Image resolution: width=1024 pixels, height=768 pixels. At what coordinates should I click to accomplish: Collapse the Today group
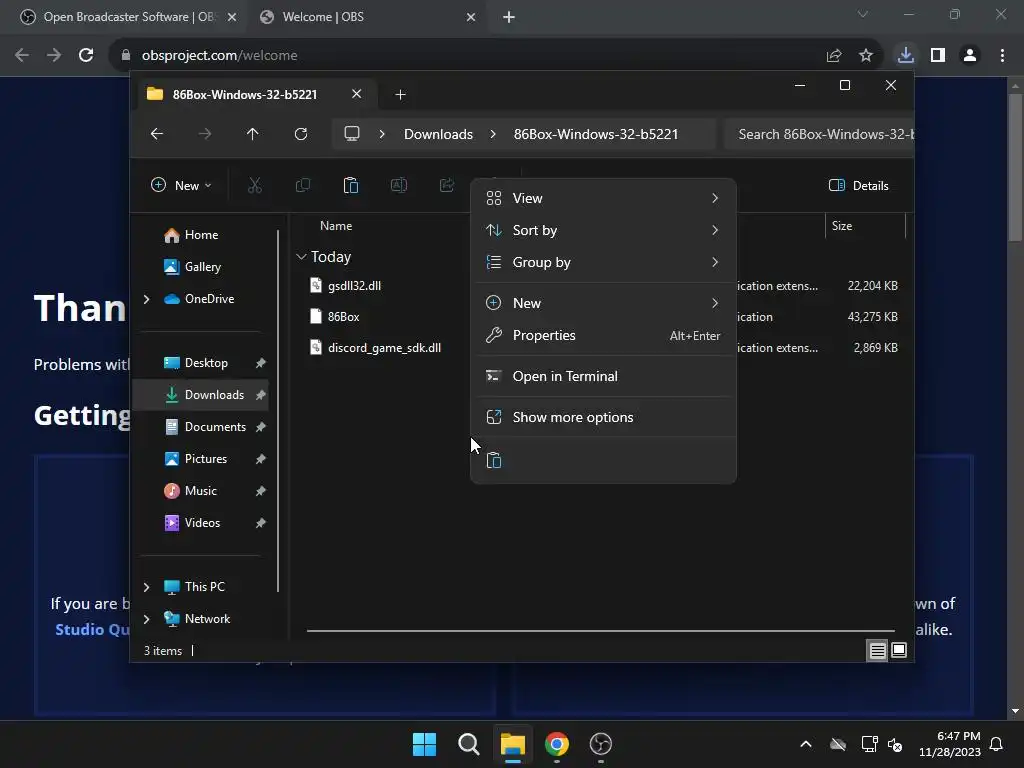click(x=301, y=257)
